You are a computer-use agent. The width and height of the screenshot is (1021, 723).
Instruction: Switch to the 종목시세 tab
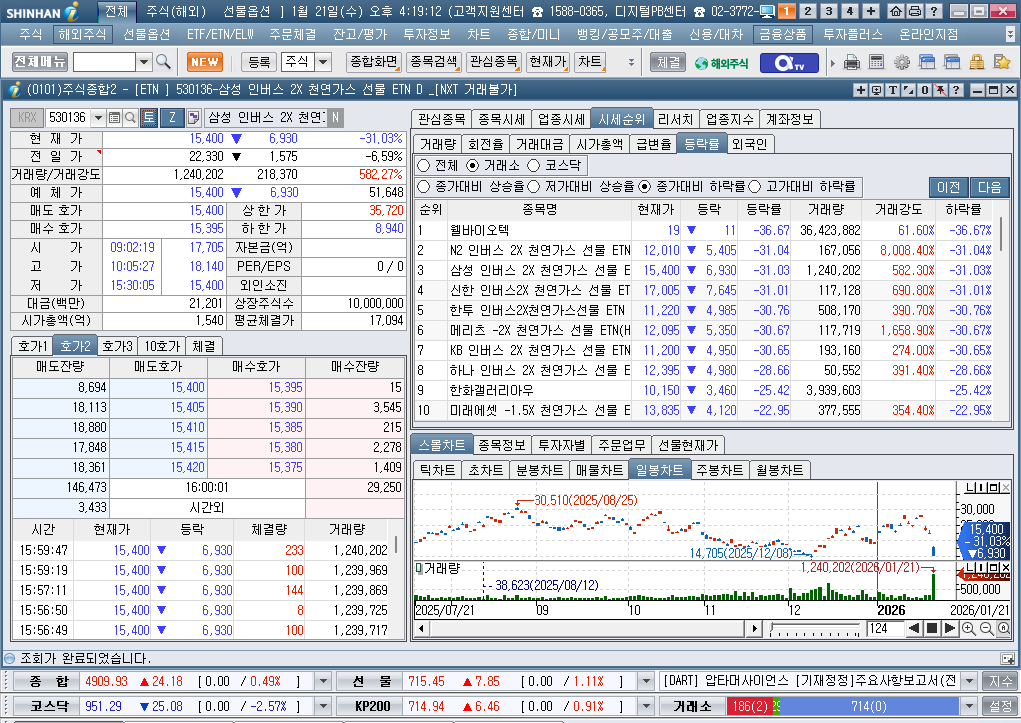pos(501,119)
